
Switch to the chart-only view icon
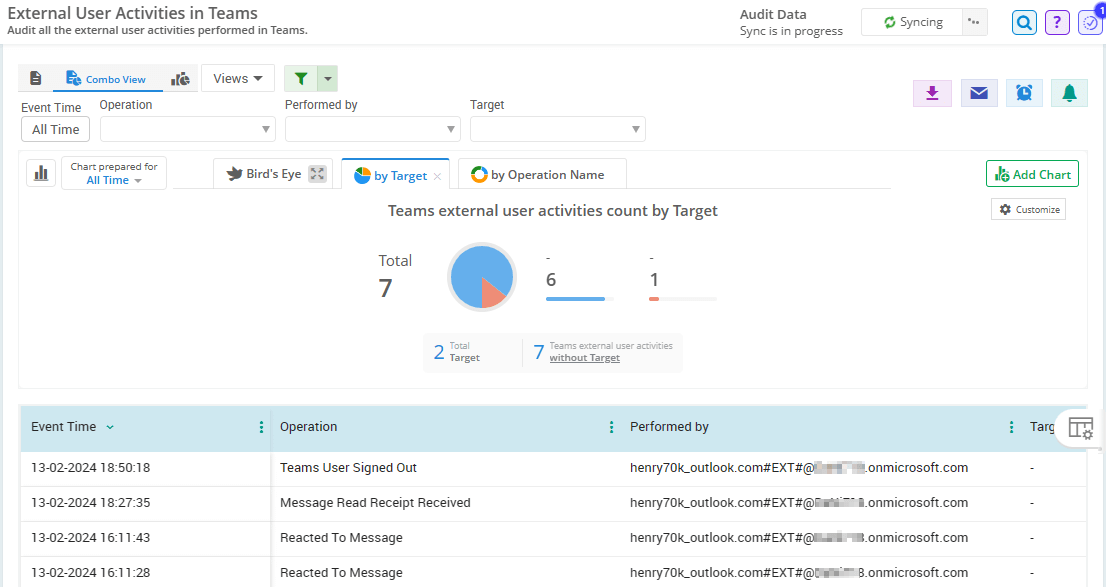pyautogui.click(x=180, y=79)
